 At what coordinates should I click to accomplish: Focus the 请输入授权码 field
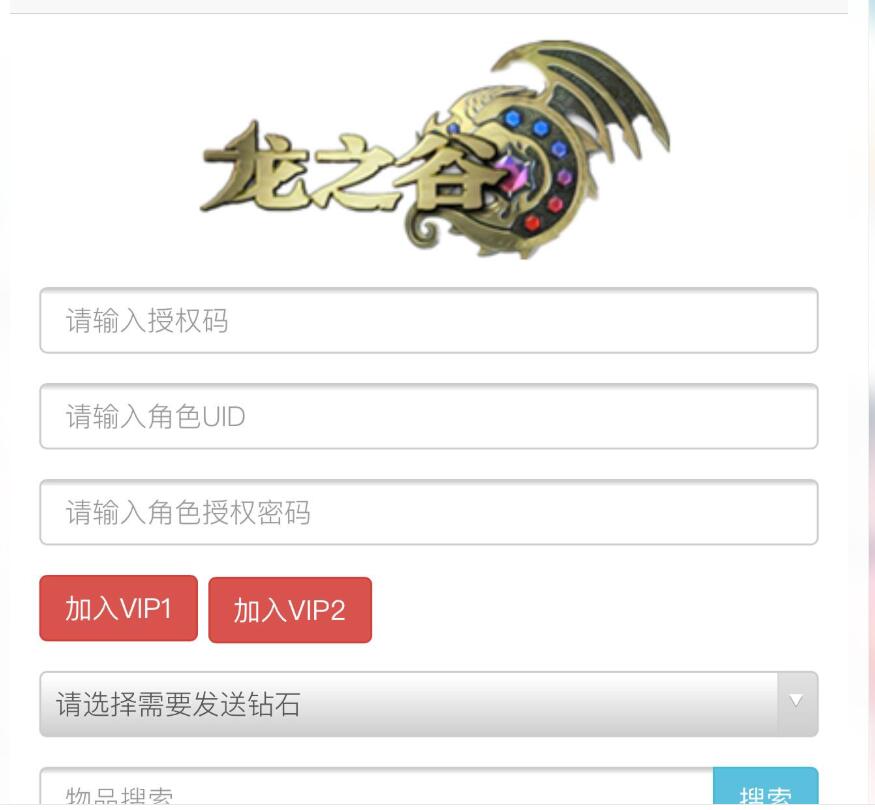(x=429, y=321)
